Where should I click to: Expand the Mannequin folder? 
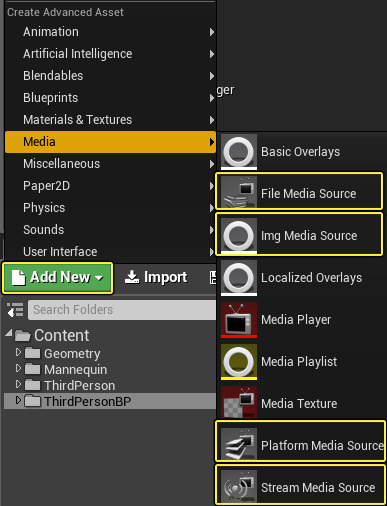point(18,368)
